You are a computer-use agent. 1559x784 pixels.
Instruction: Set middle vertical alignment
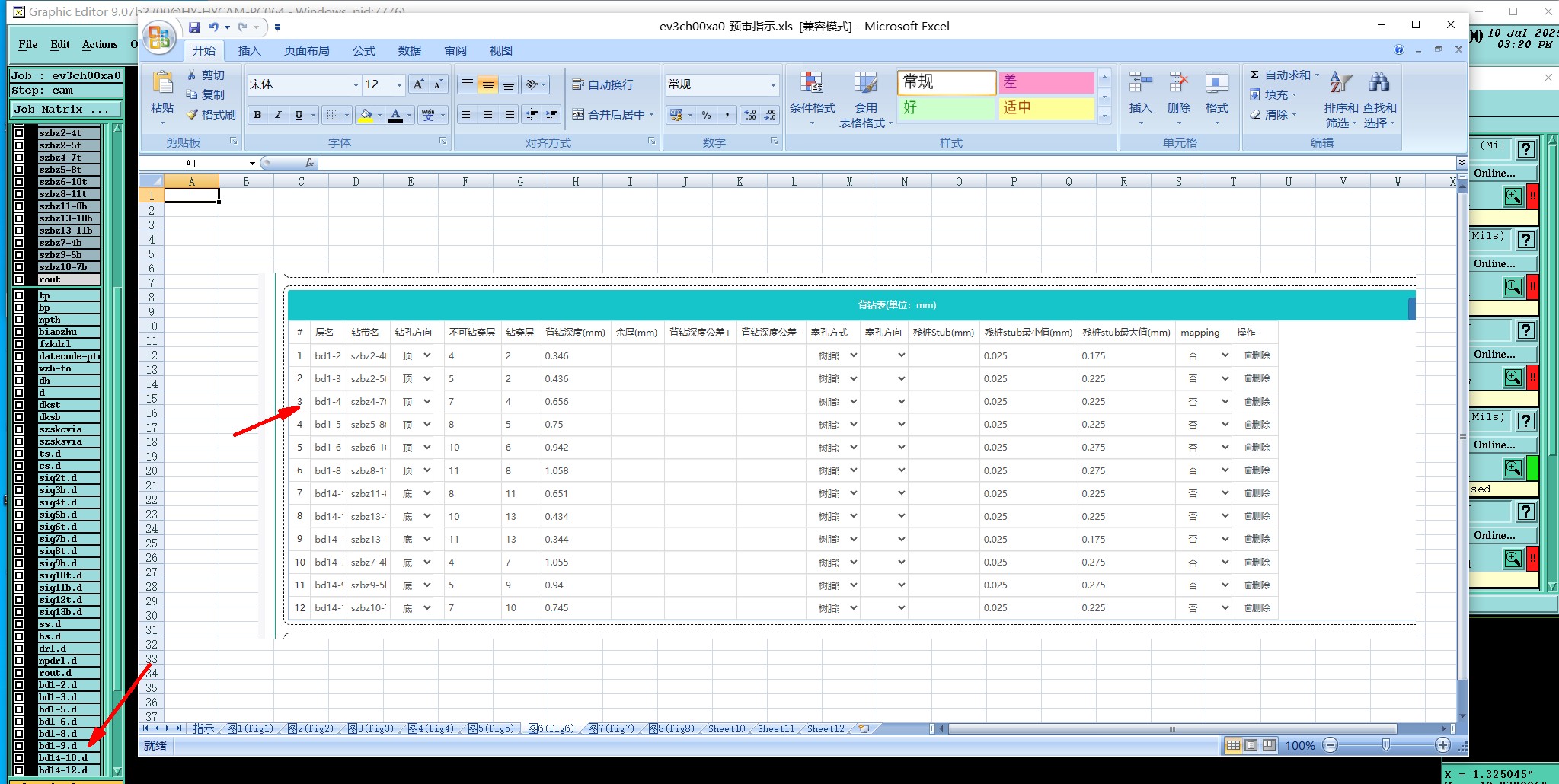488,84
